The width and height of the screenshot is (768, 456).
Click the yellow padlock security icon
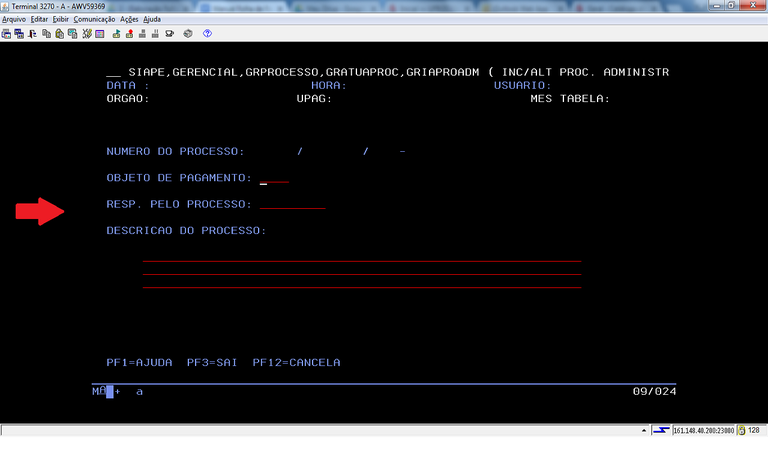742,430
